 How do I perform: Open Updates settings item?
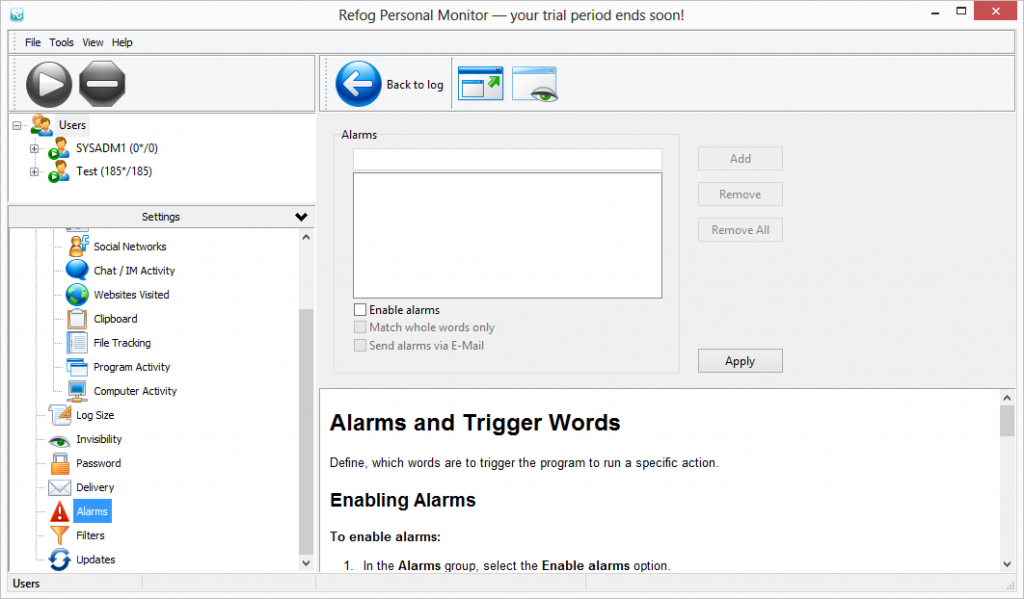click(x=95, y=560)
